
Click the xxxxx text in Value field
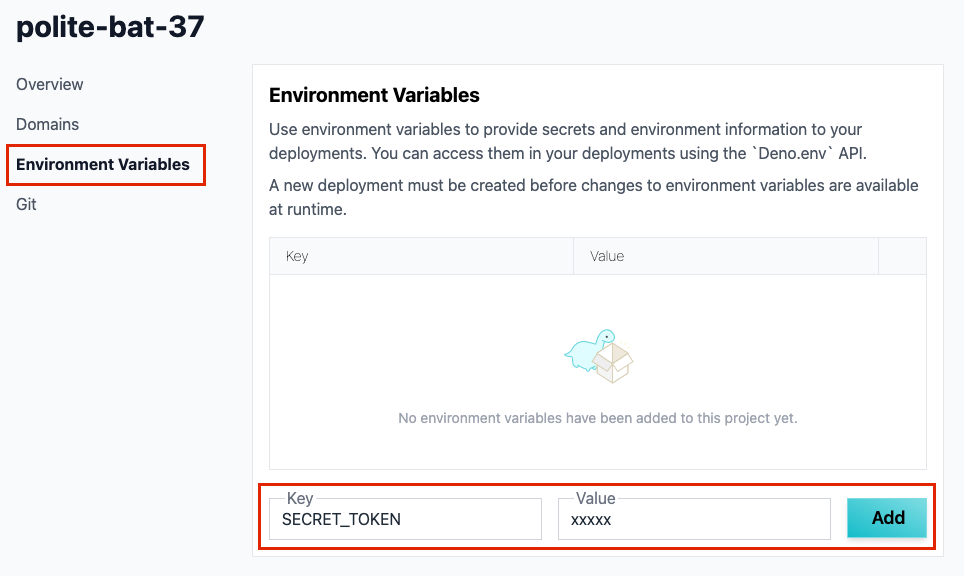(x=591, y=520)
